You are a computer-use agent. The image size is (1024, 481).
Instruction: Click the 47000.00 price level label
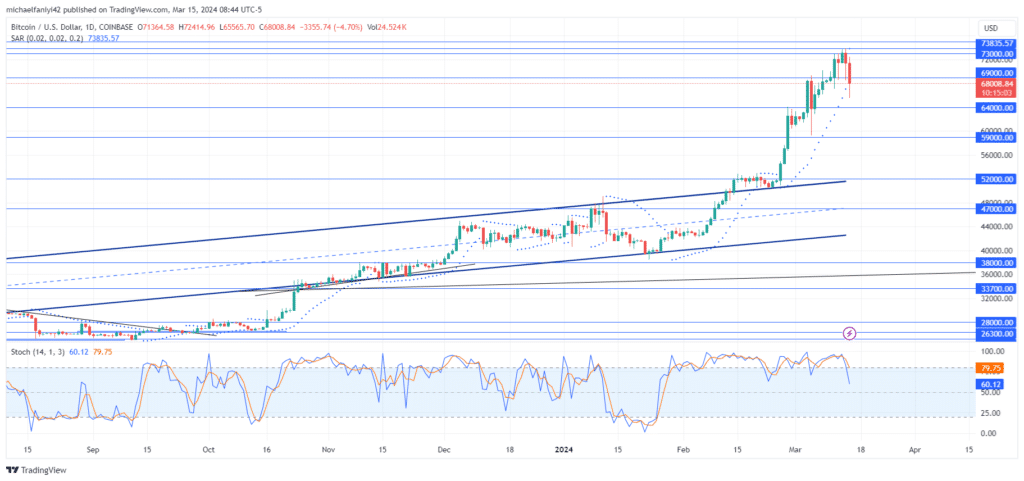[x=997, y=209]
